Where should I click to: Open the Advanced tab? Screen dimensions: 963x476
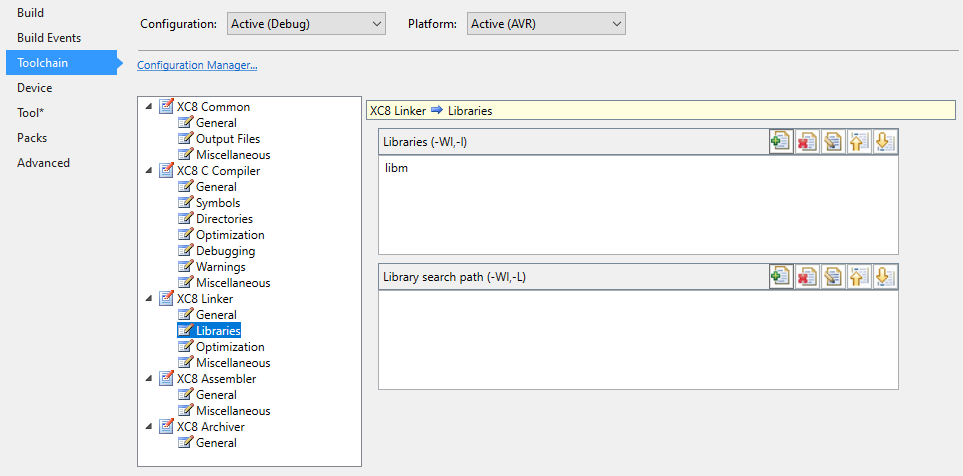point(43,163)
